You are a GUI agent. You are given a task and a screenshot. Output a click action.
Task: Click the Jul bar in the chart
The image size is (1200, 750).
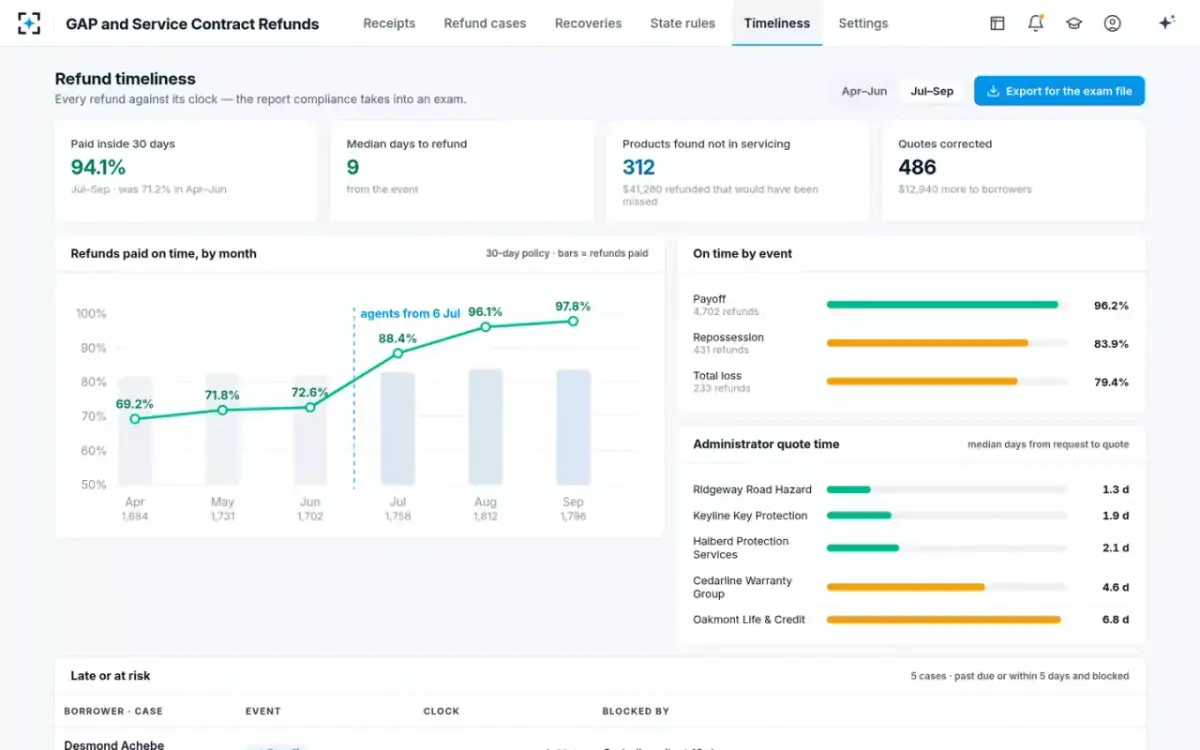(398, 429)
